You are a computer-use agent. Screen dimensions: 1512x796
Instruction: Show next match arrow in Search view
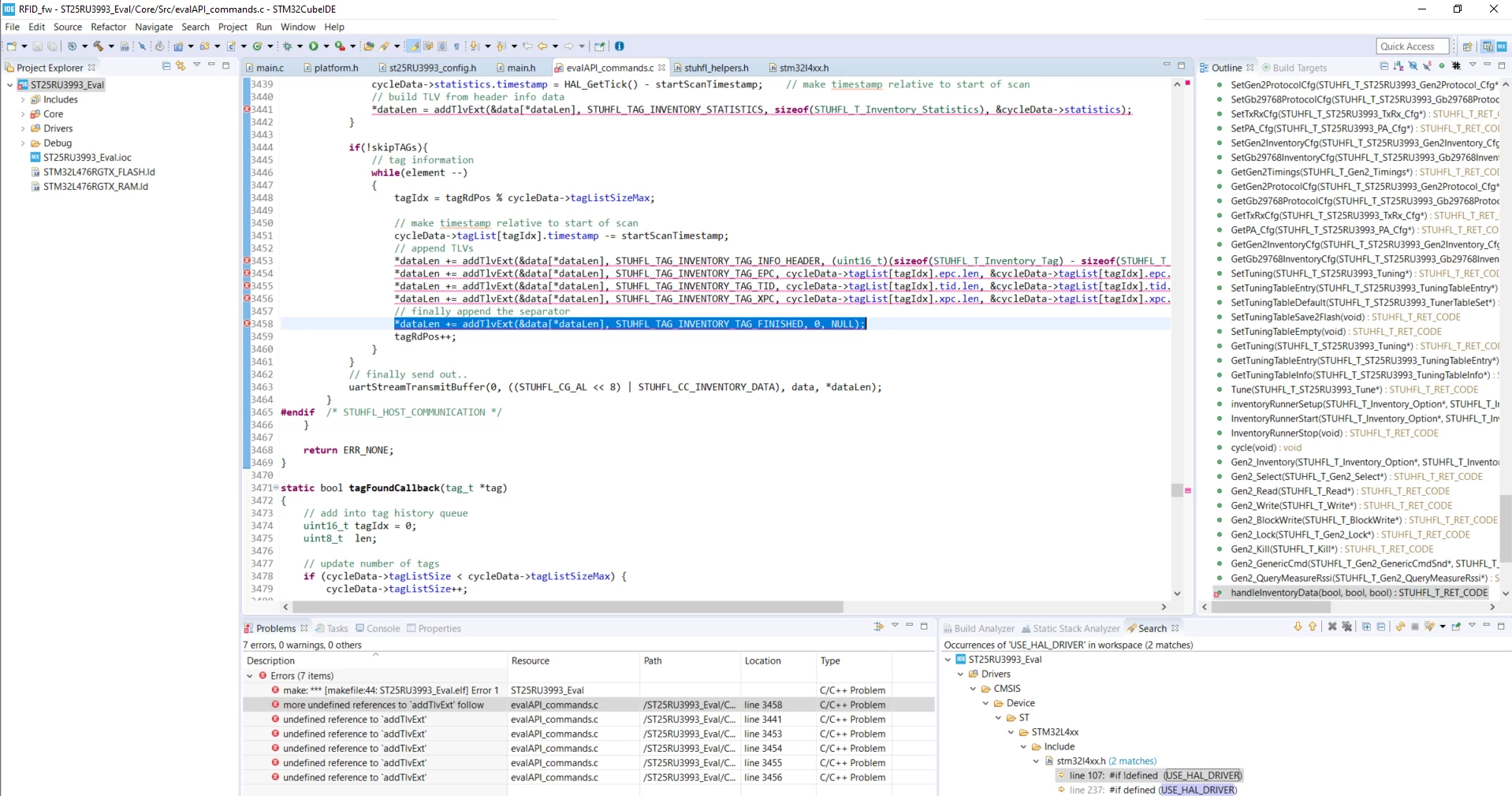click(1298, 627)
